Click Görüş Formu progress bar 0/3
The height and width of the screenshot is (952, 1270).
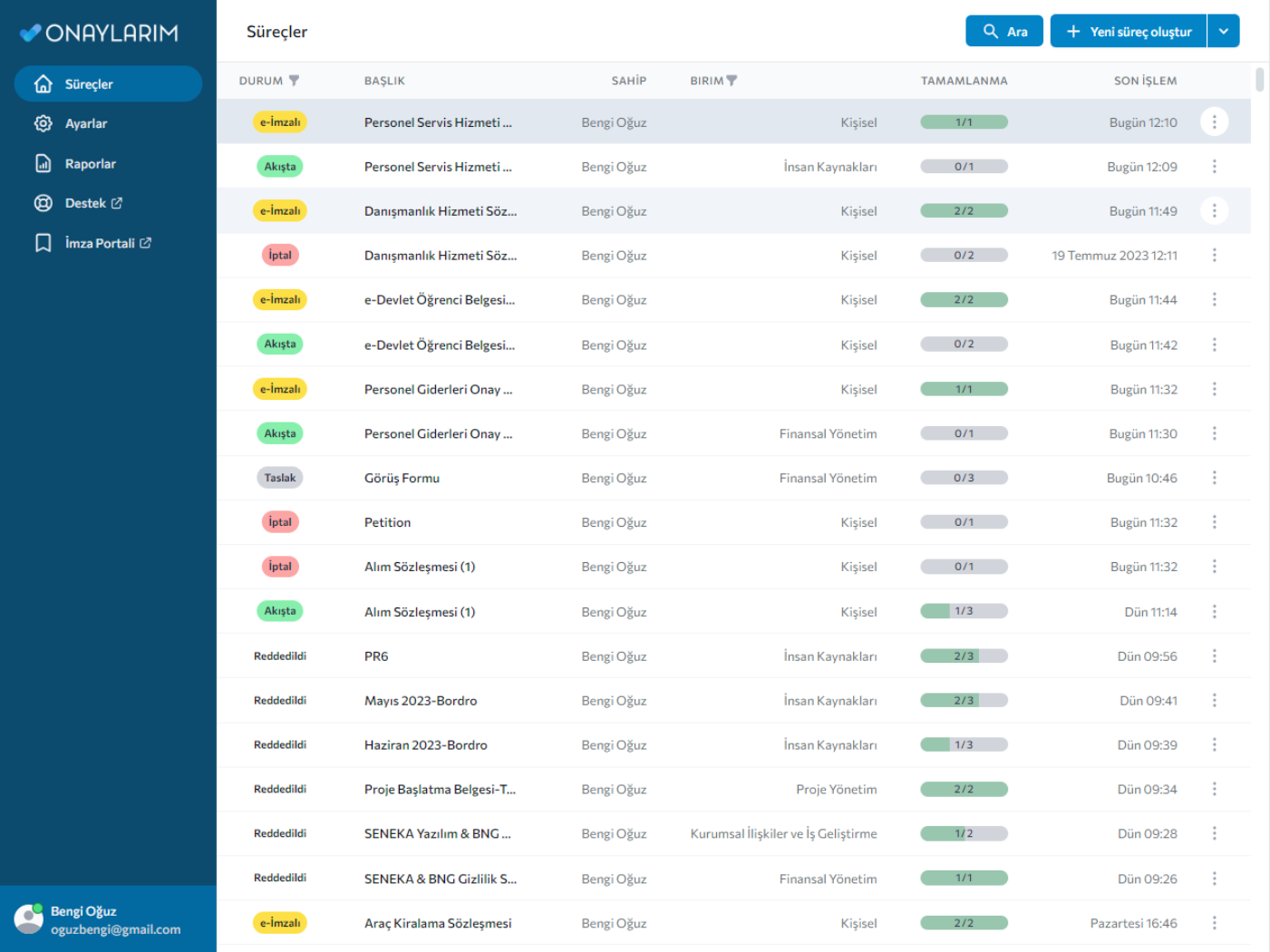964,478
